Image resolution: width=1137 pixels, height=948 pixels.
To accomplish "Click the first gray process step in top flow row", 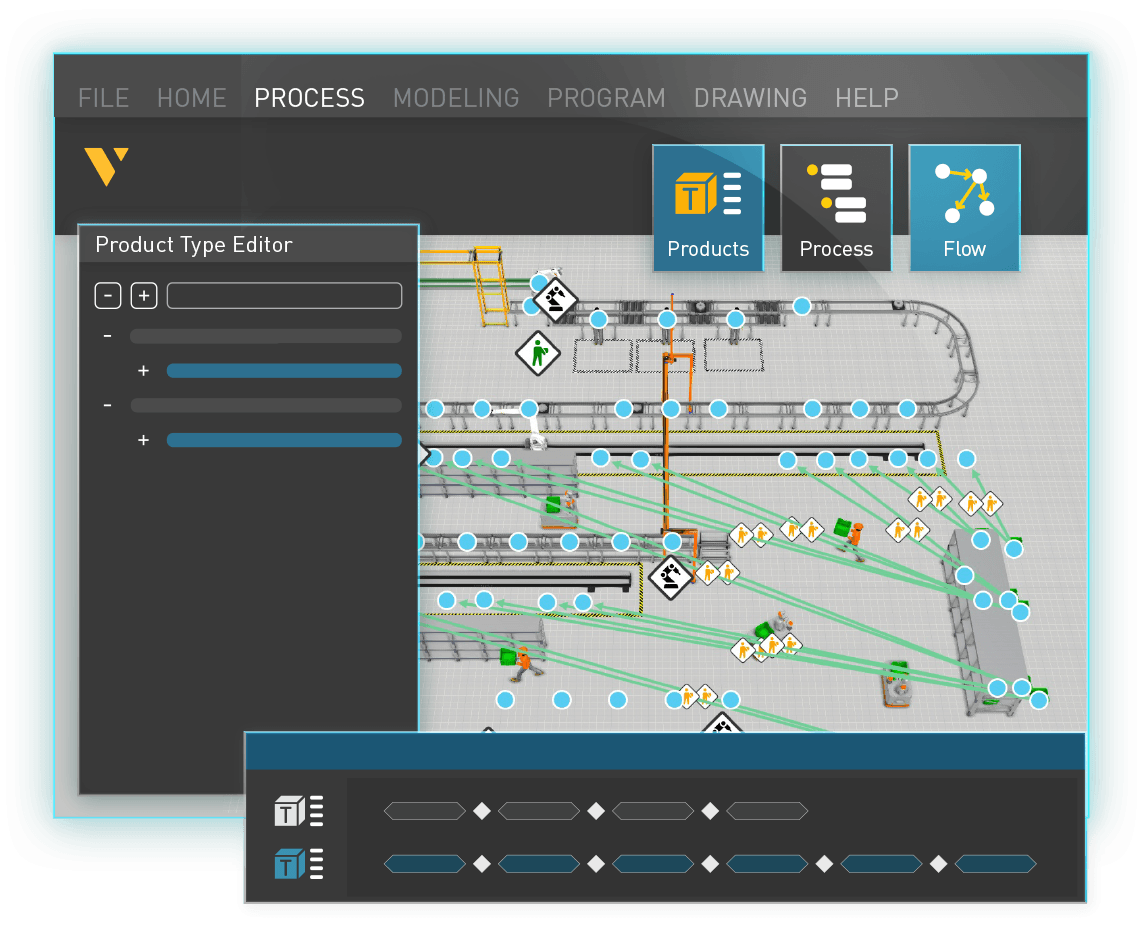I will [x=425, y=811].
